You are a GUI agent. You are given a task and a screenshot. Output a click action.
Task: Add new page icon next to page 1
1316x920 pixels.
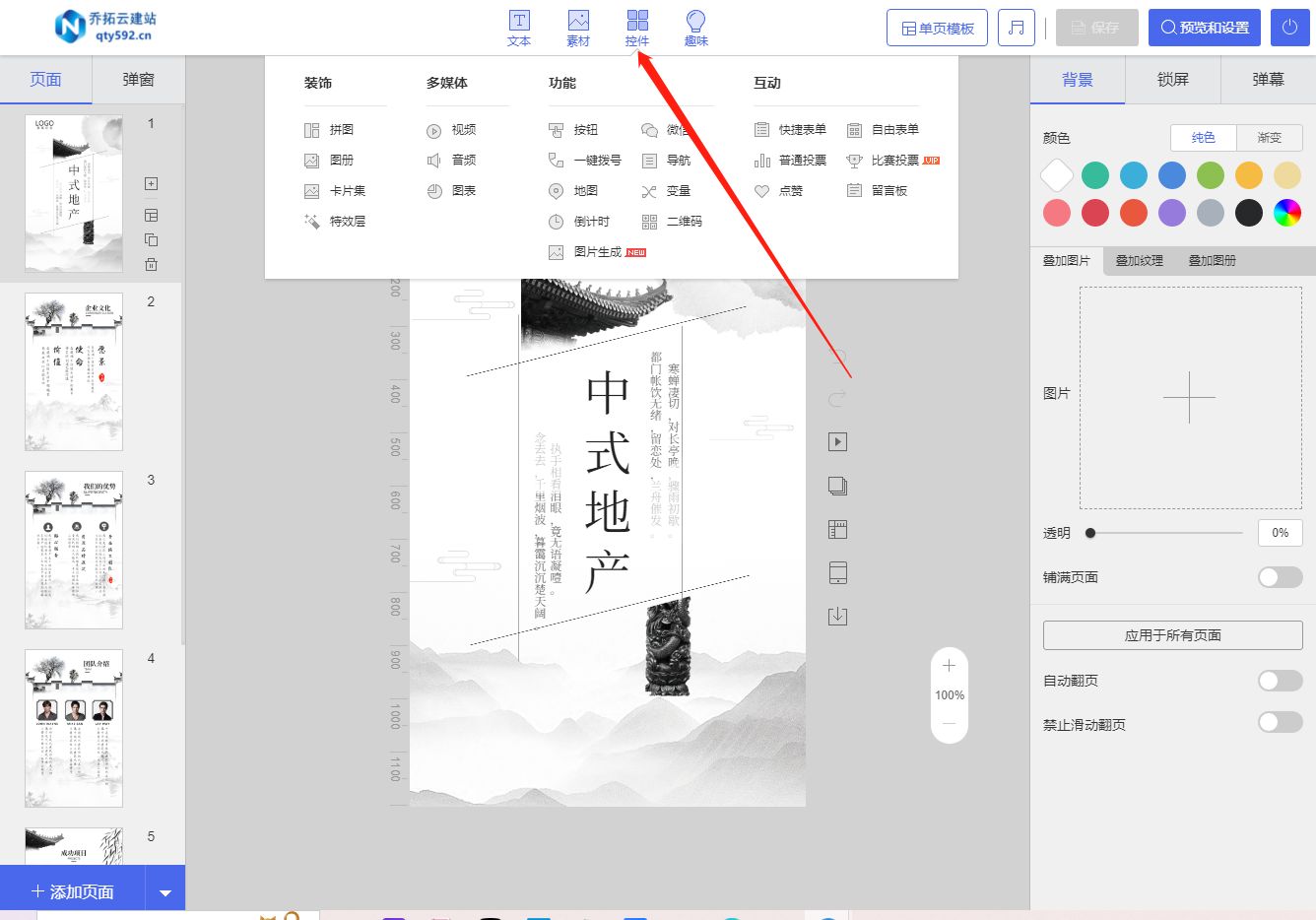[151, 183]
